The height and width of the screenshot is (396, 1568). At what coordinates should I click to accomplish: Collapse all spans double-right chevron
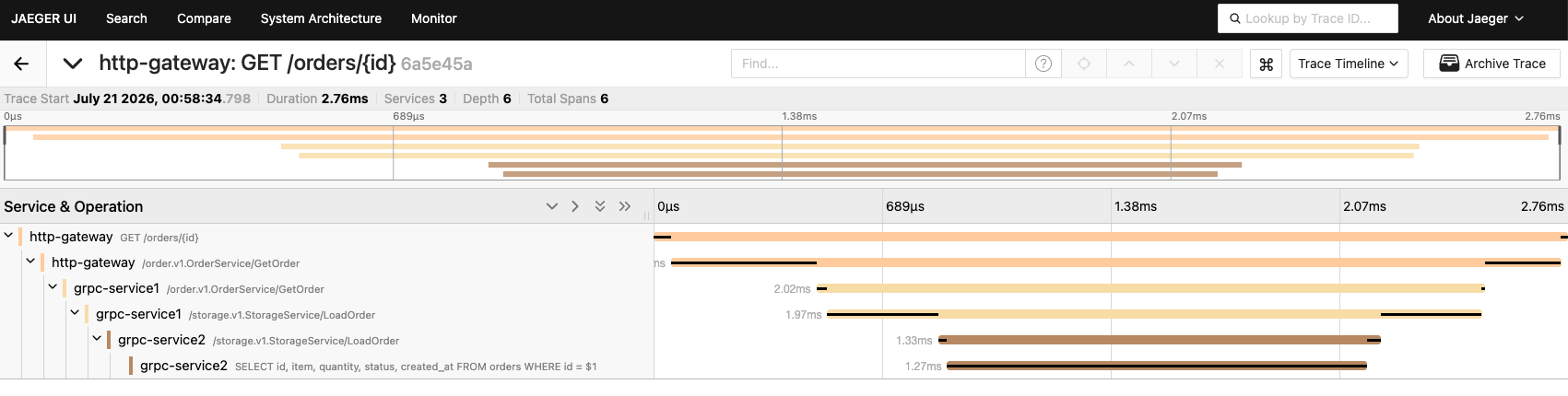click(624, 206)
